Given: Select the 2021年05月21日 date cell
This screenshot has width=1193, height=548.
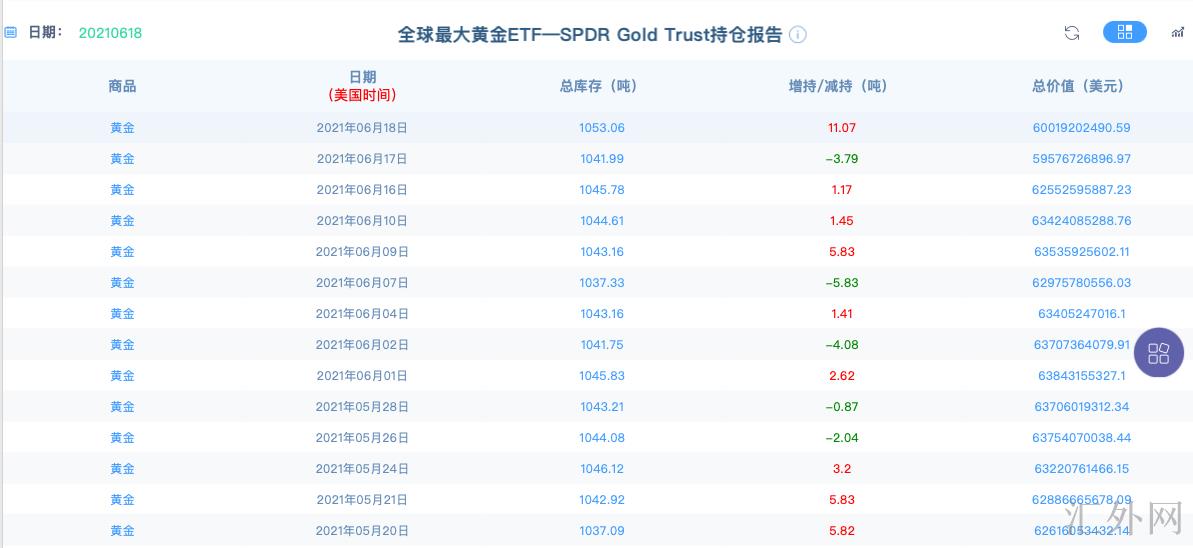Looking at the screenshot, I should coord(362,500).
